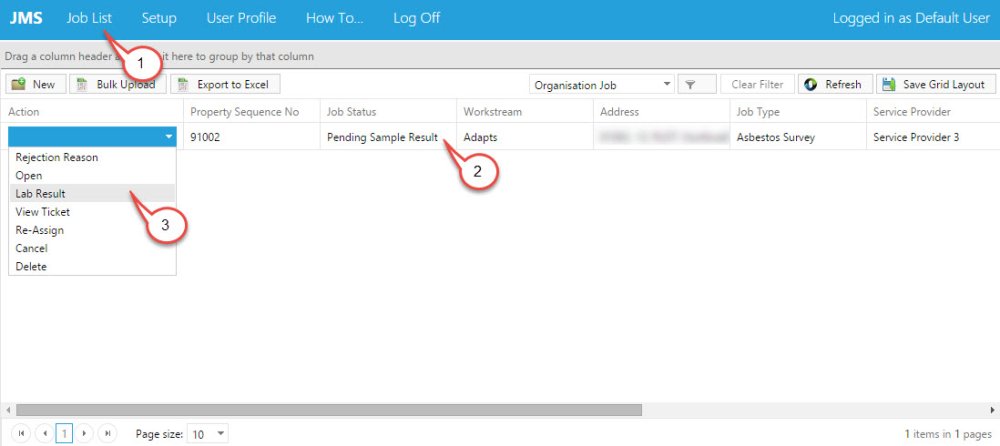Sort by the Action column header

coord(92,112)
